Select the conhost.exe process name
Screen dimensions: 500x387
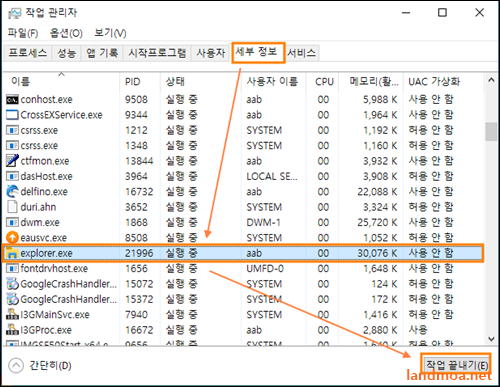point(46,99)
